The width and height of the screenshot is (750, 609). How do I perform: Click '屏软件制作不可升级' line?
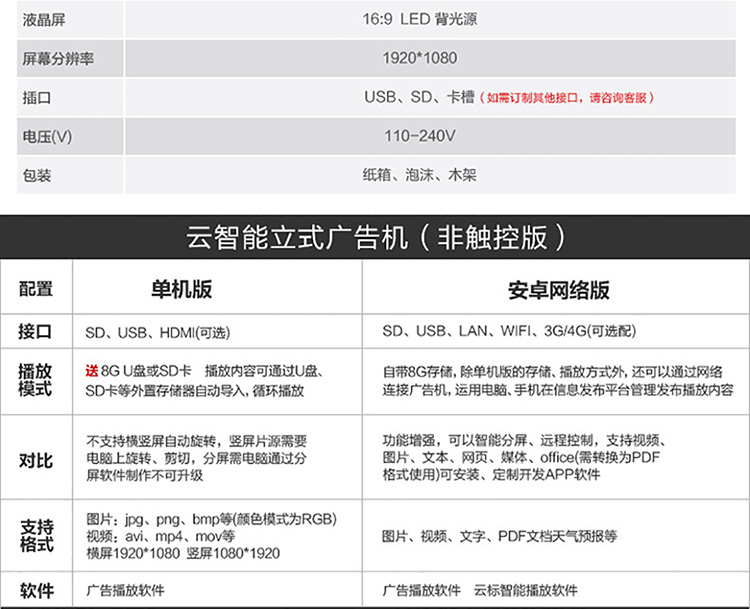144,476
